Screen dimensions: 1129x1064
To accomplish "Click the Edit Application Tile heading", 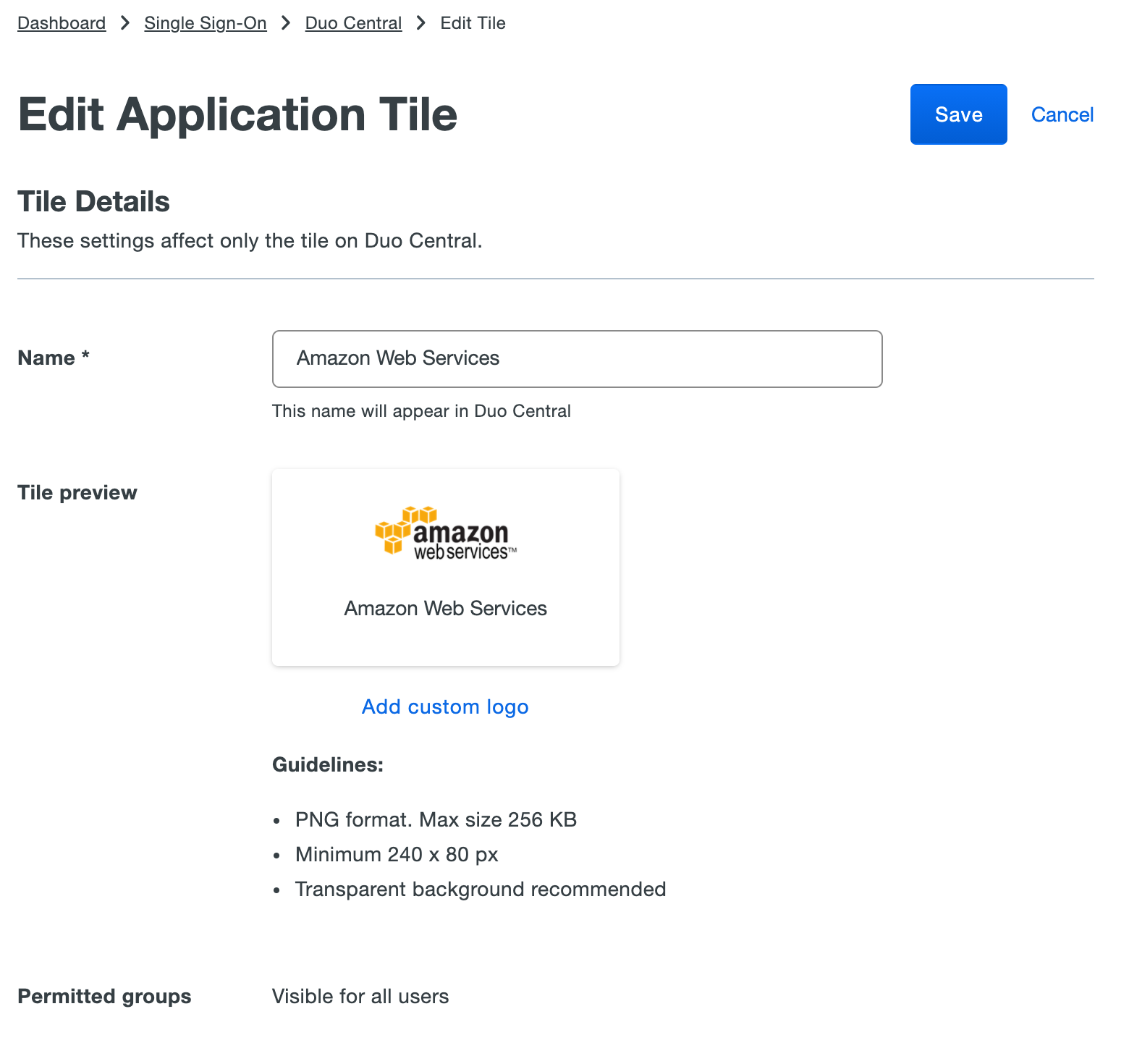I will (x=237, y=114).
